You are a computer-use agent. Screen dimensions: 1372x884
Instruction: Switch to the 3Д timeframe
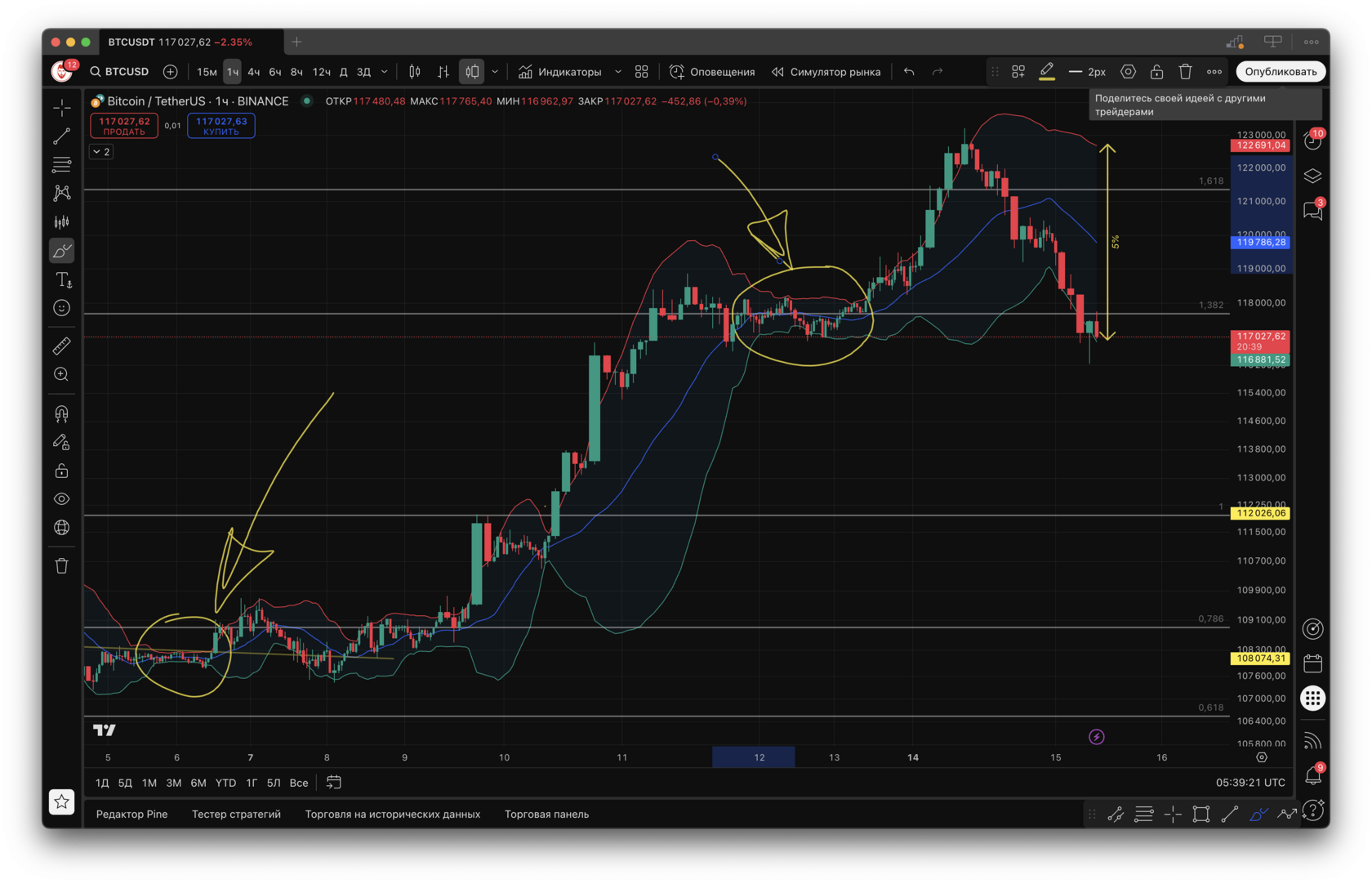point(363,72)
